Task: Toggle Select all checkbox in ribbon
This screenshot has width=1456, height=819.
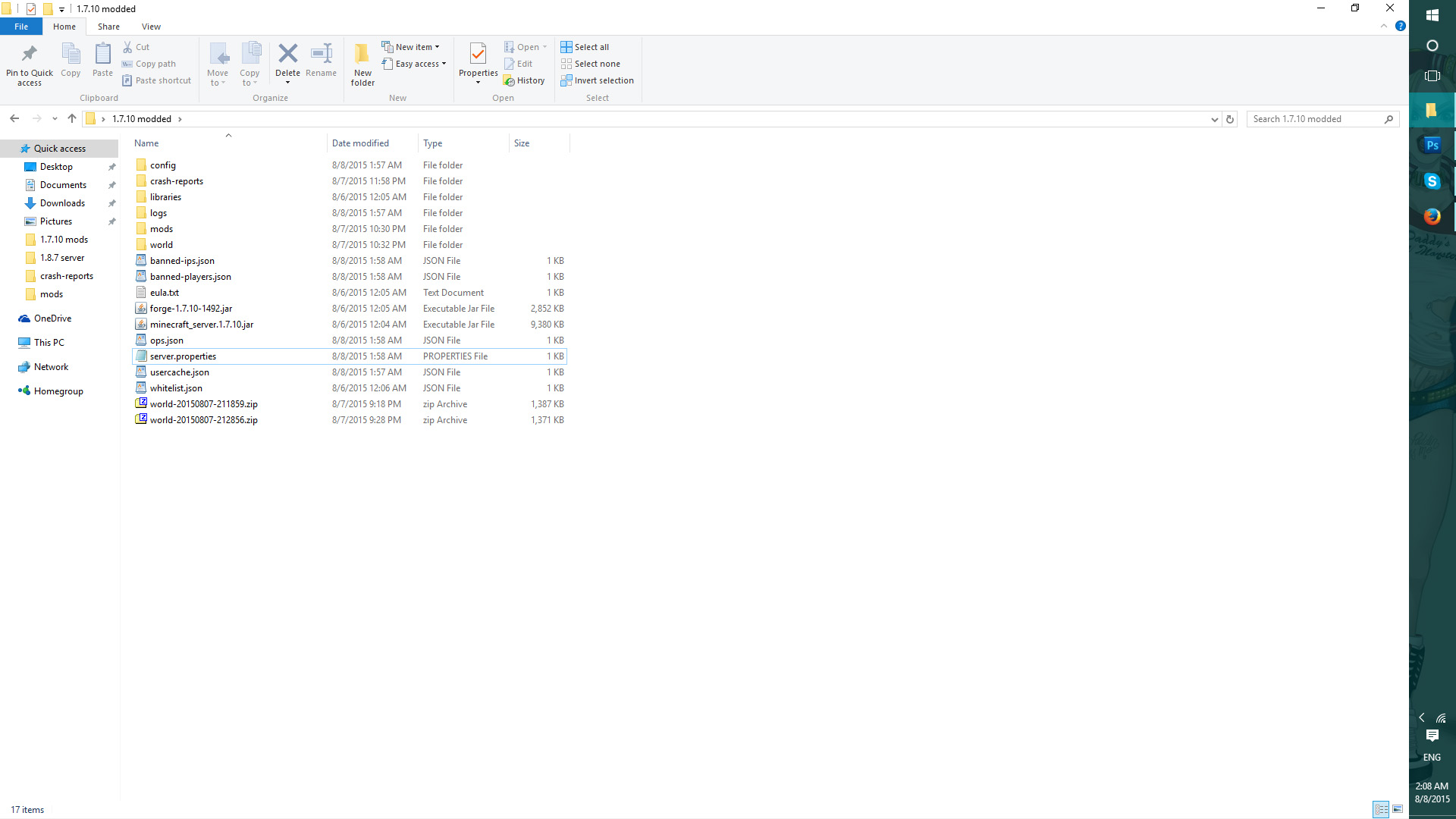Action: [585, 47]
